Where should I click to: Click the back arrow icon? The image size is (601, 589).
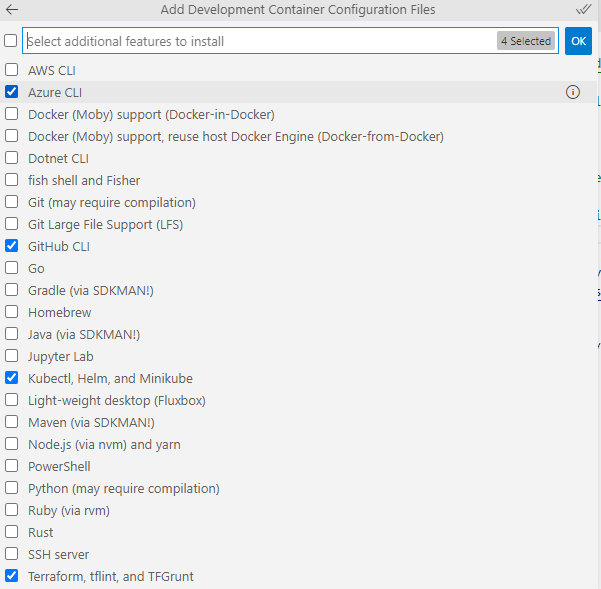(x=13, y=10)
